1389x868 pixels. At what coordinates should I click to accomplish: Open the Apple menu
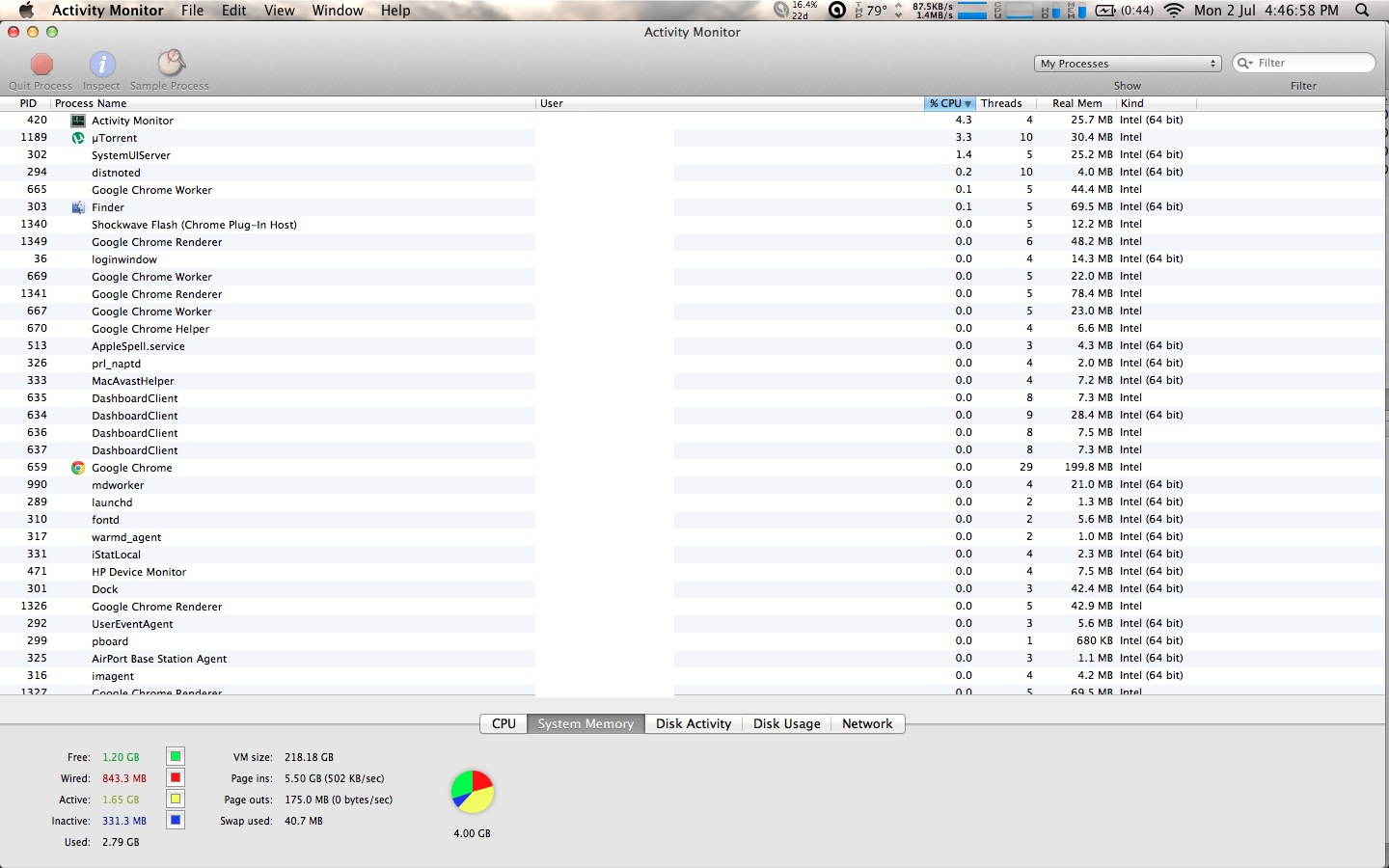coord(26,11)
